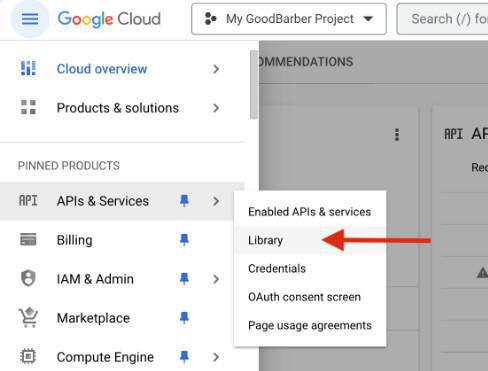Click the IAM & Admin shield icon
488x371 pixels.
tap(28, 278)
